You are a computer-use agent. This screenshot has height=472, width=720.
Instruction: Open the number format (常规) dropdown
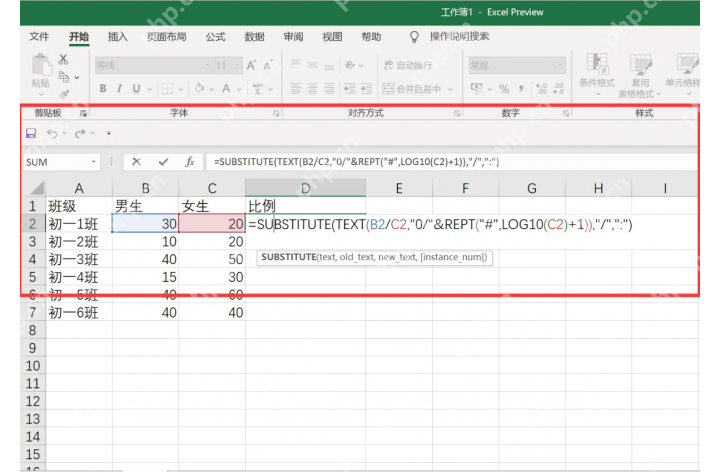tap(560, 65)
